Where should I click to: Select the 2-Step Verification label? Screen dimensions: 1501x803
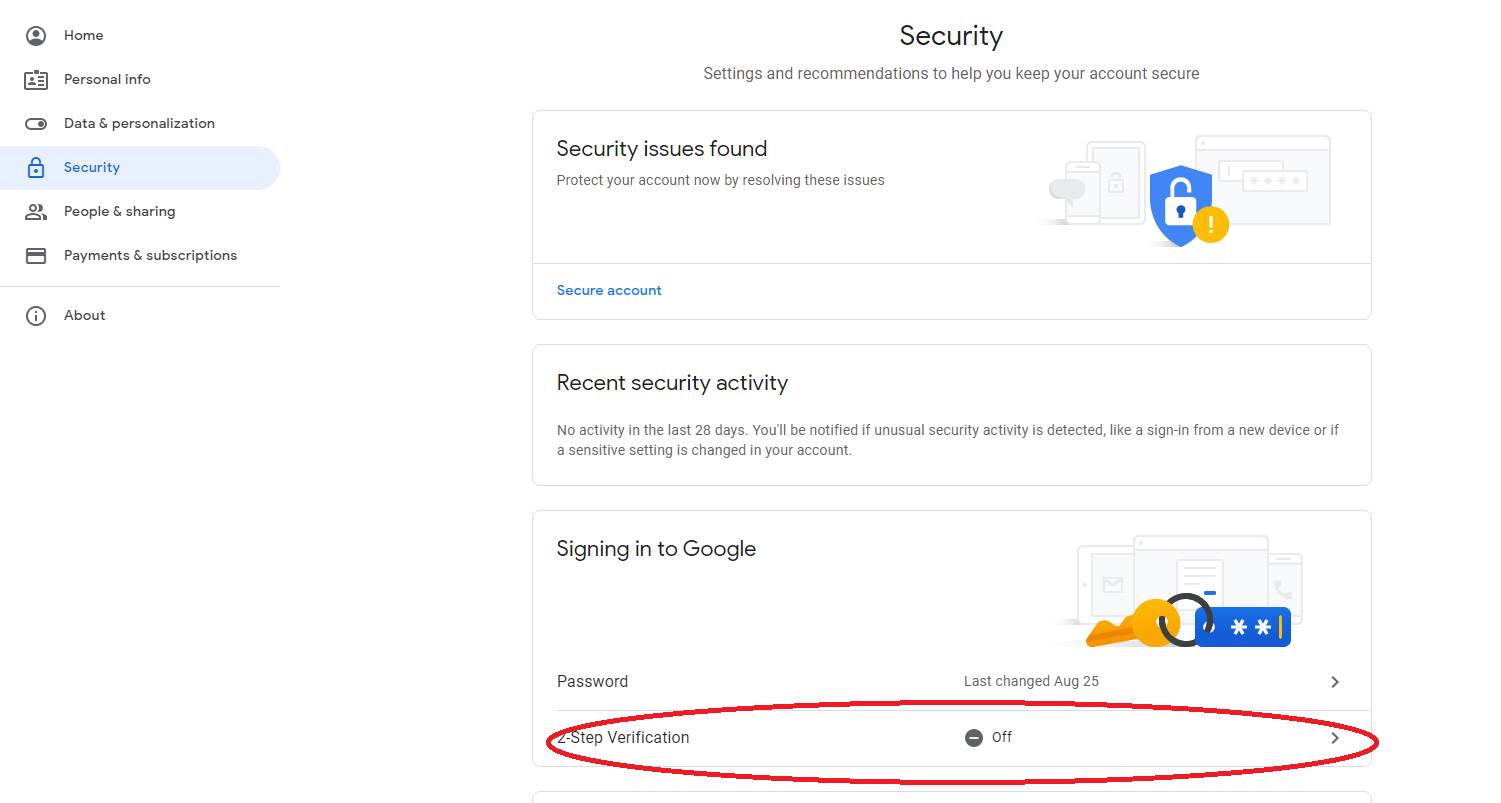(x=625, y=738)
